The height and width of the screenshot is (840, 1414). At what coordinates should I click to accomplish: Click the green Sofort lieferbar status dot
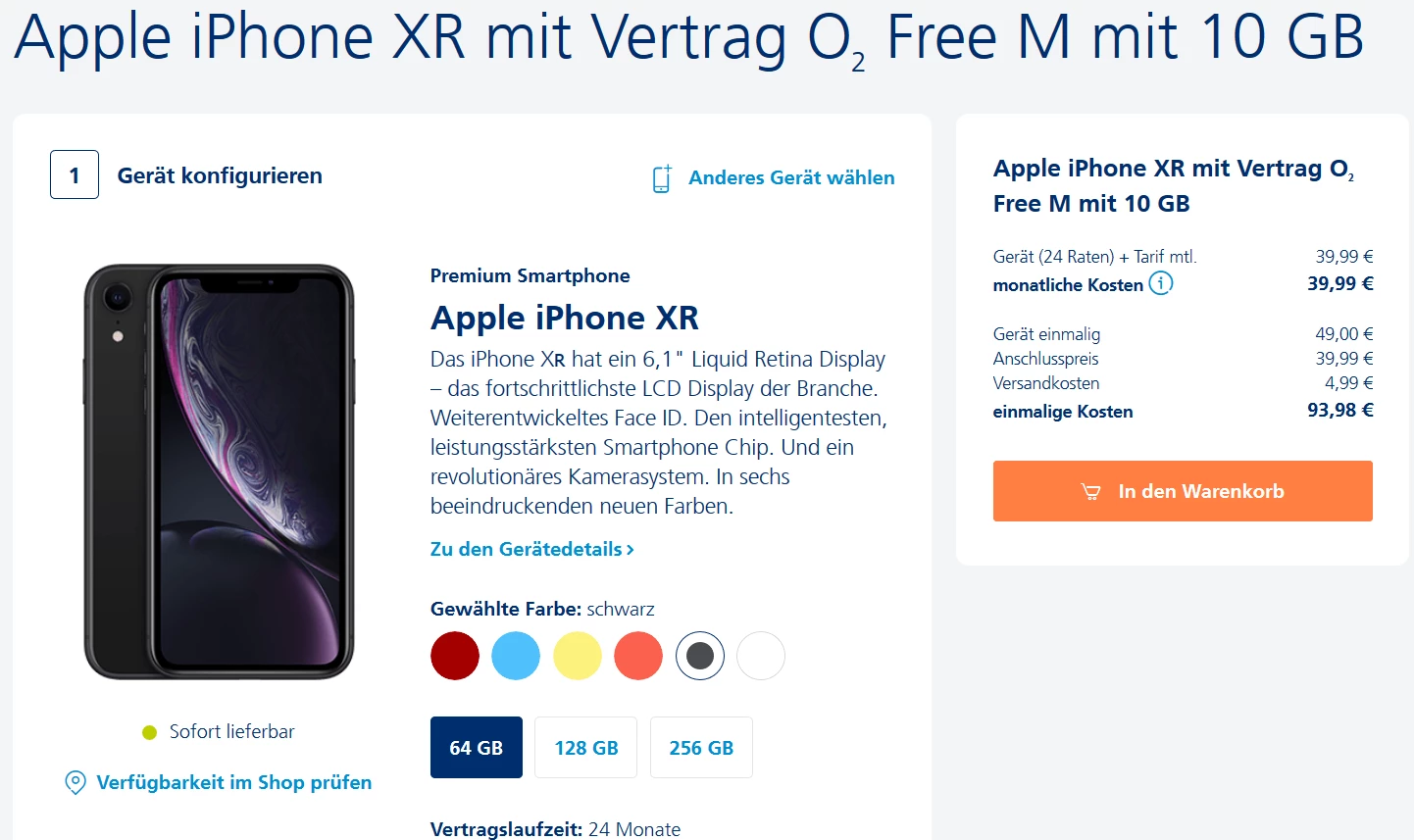pos(150,732)
